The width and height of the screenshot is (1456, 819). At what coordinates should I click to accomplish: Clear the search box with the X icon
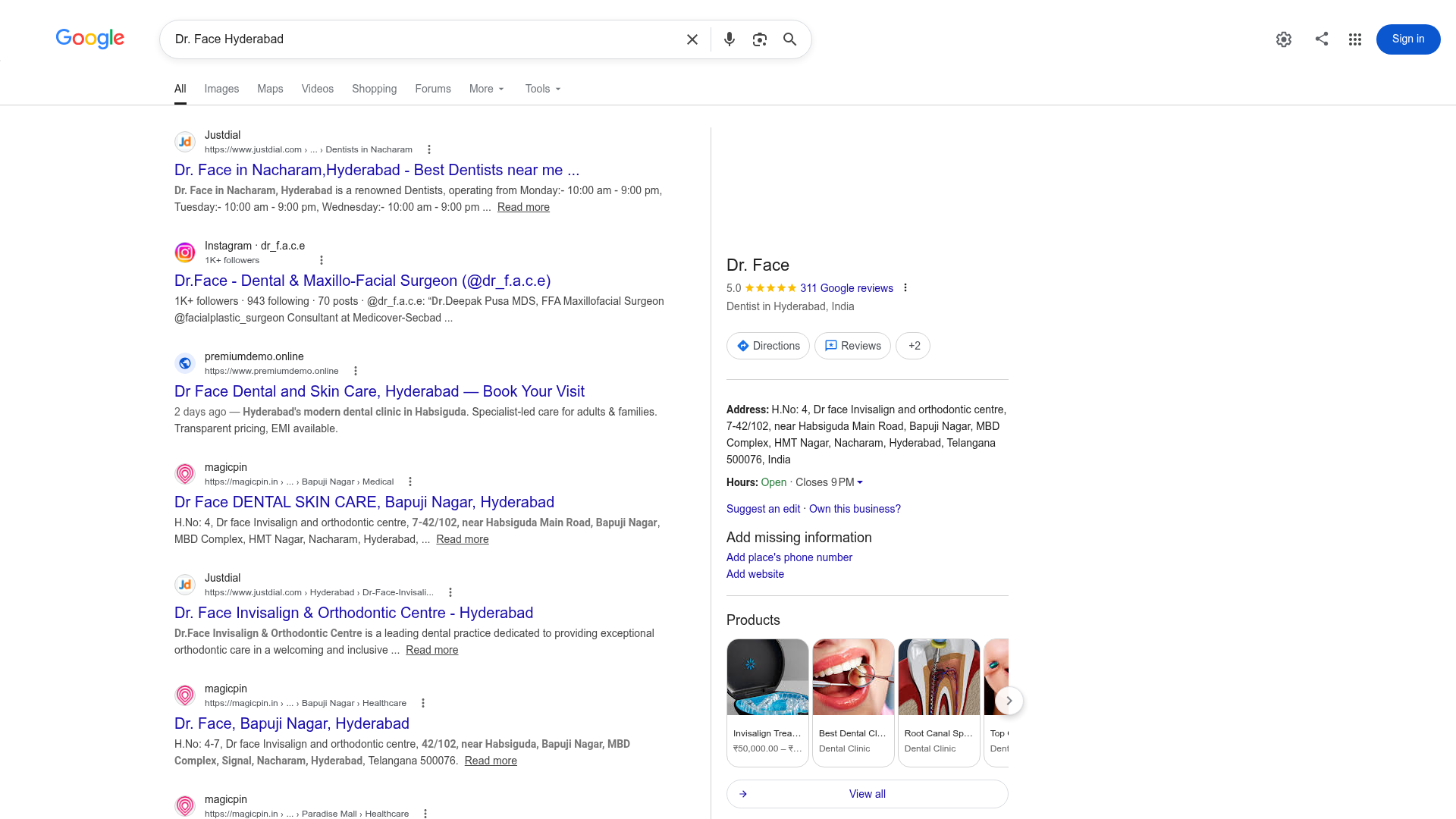click(692, 39)
